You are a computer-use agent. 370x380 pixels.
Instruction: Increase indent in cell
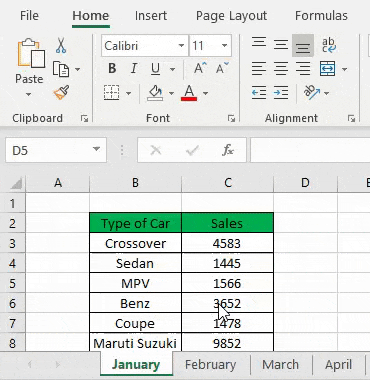281,92
